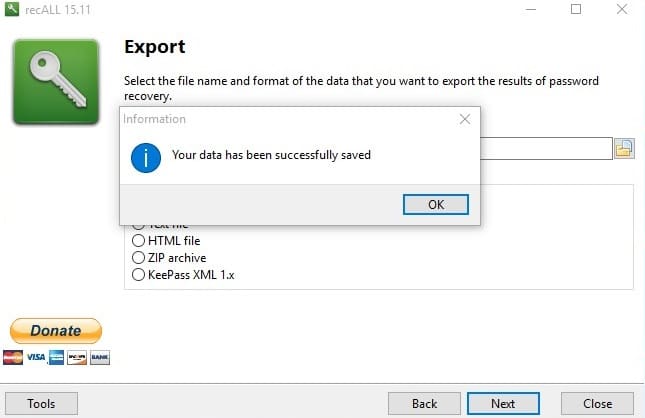Click the Close button at bottom right
Viewport: 645px width, 418px height.
598,403
